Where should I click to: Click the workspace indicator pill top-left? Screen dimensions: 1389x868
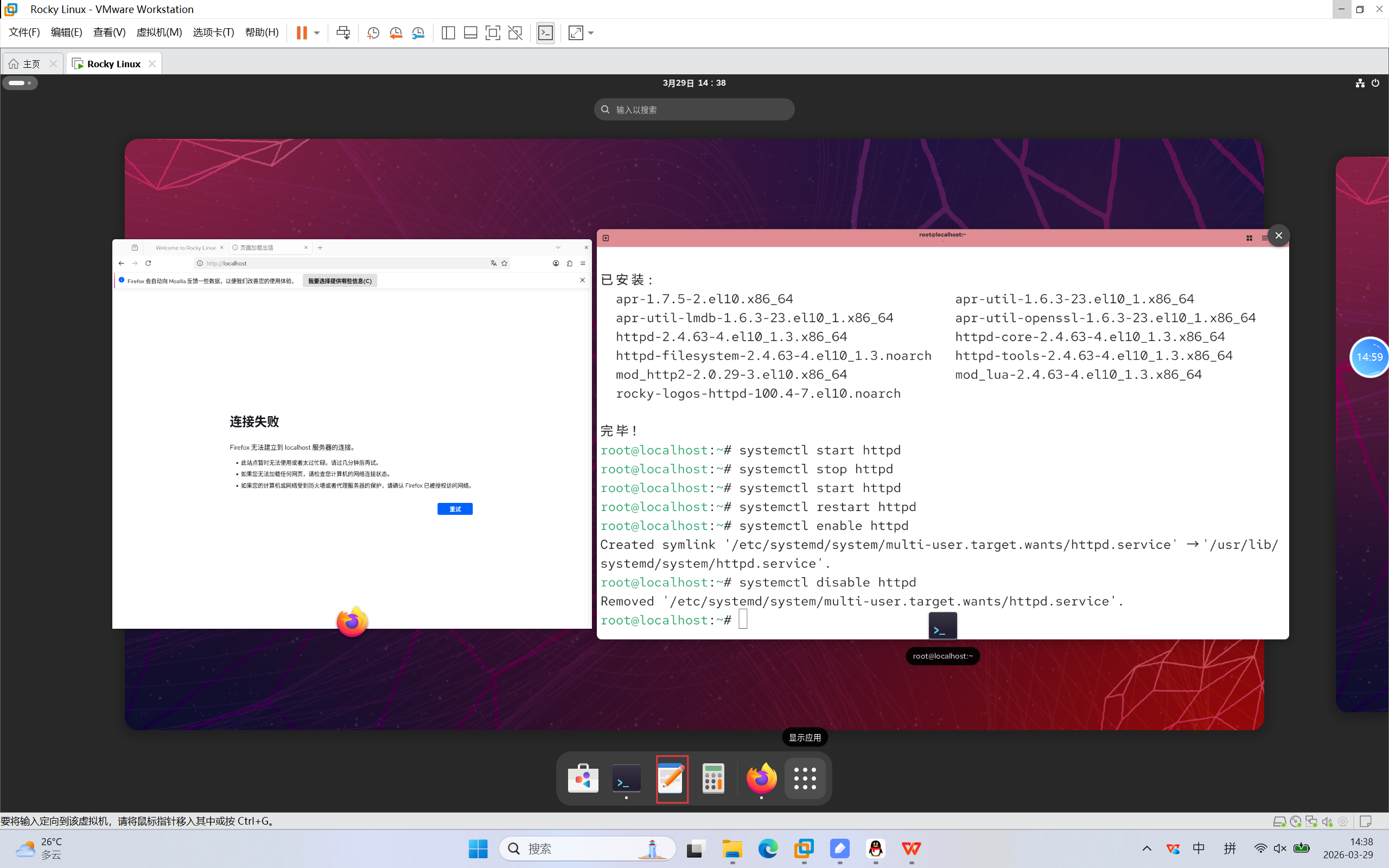click(20, 82)
